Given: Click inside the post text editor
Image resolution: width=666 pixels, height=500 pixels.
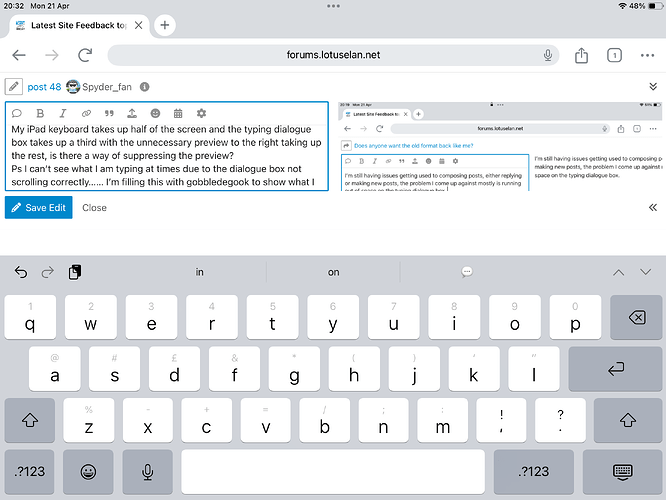Looking at the screenshot, I should [166, 156].
